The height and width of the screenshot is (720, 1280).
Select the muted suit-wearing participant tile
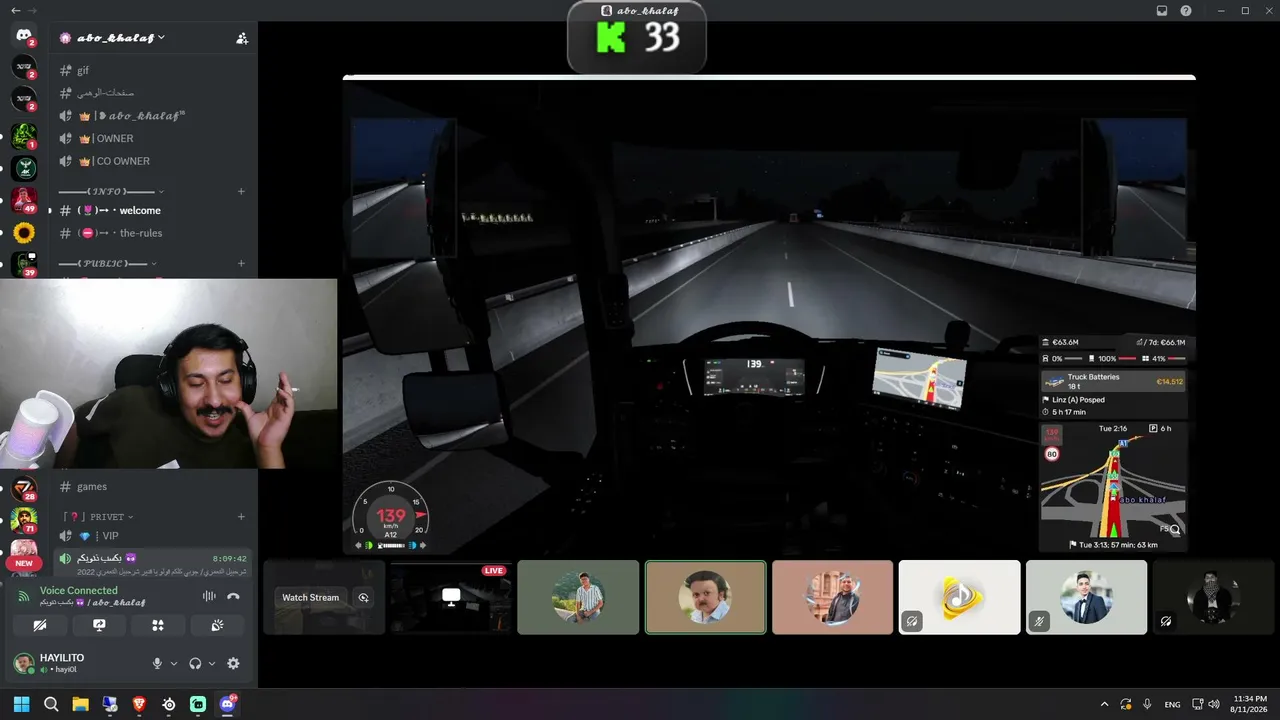pyautogui.click(x=1087, y=597)
